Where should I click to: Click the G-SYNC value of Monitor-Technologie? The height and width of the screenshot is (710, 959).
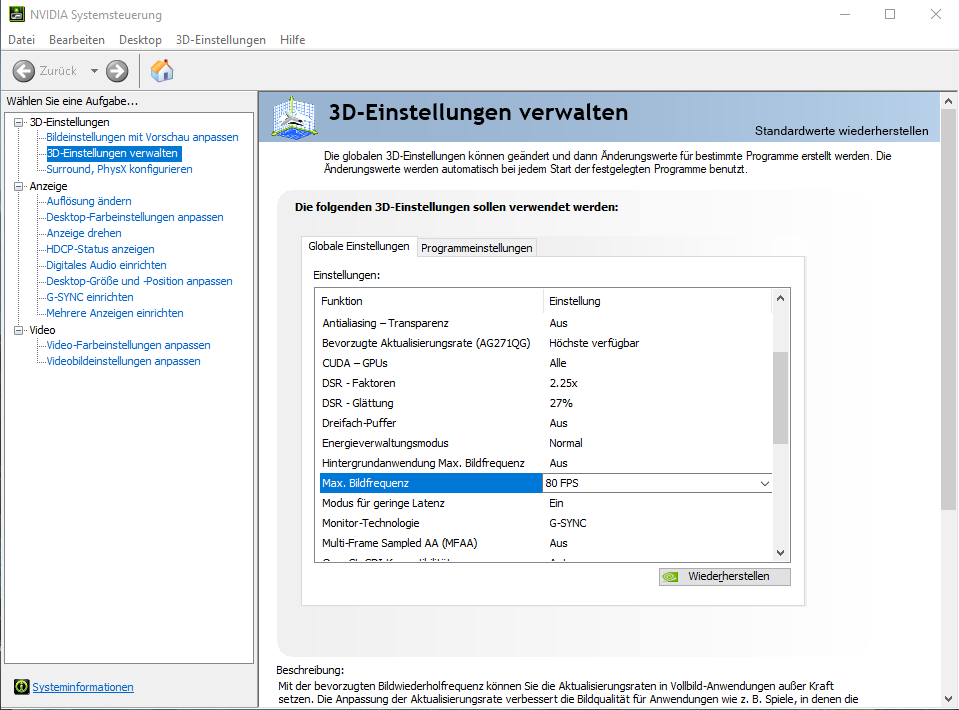[x=568, y=523]
